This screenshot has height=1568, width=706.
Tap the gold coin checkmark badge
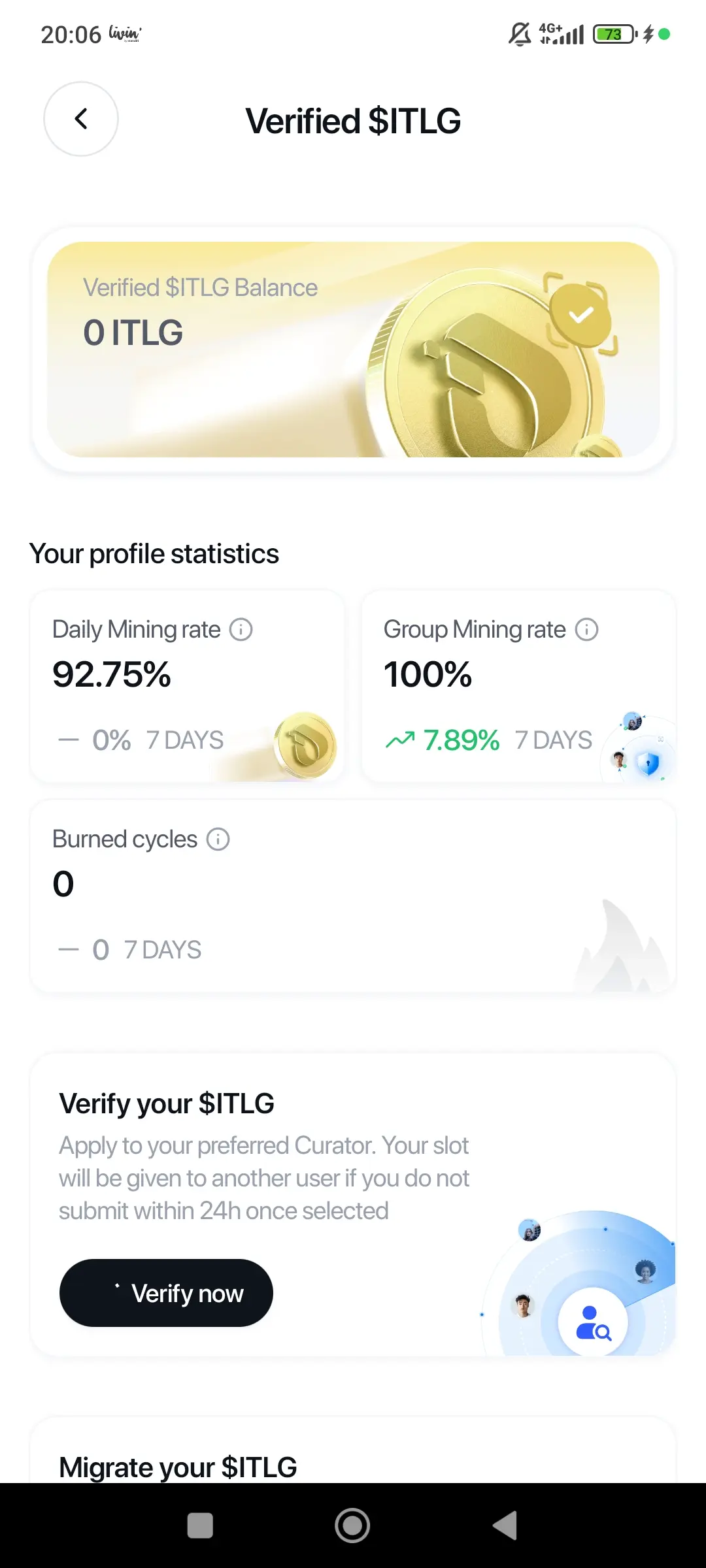[x=580, y=316]
